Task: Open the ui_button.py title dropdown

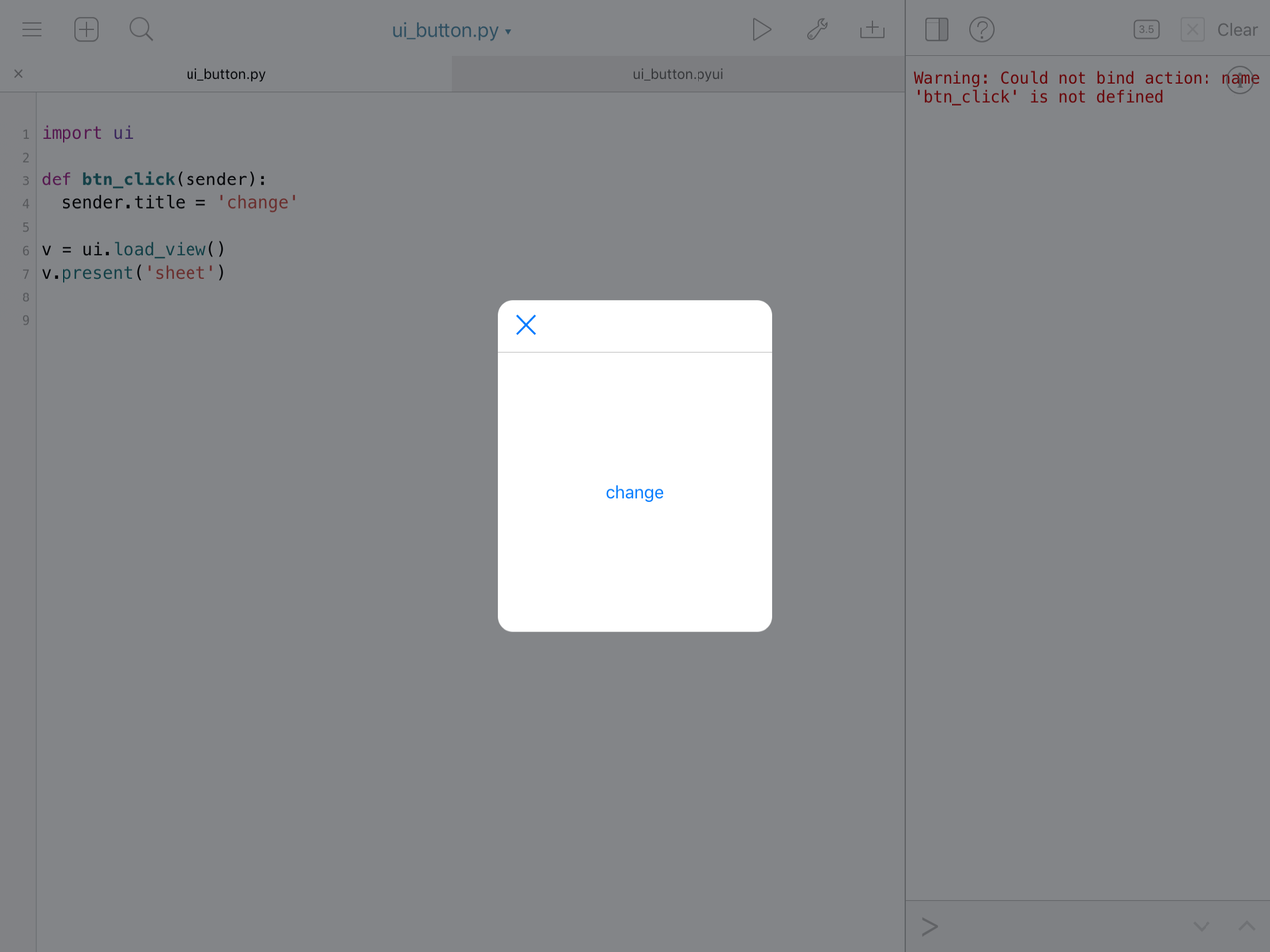Action: coord(451,30)
